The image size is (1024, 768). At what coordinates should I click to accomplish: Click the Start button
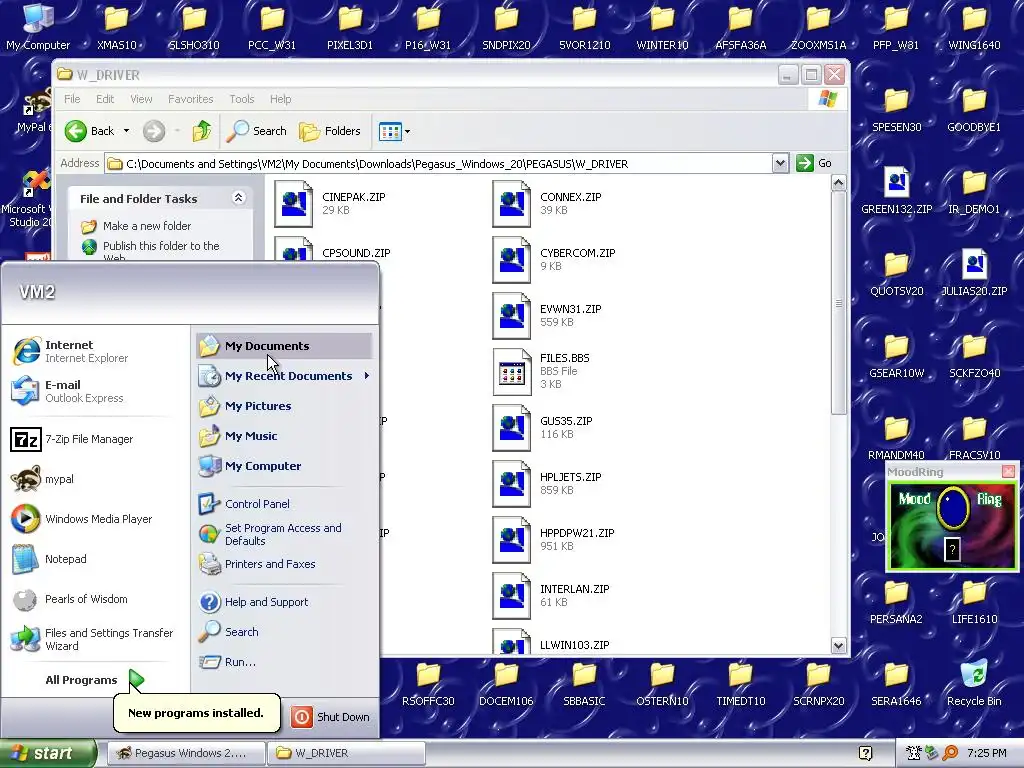pyautogui.click(x=48, y=753)
